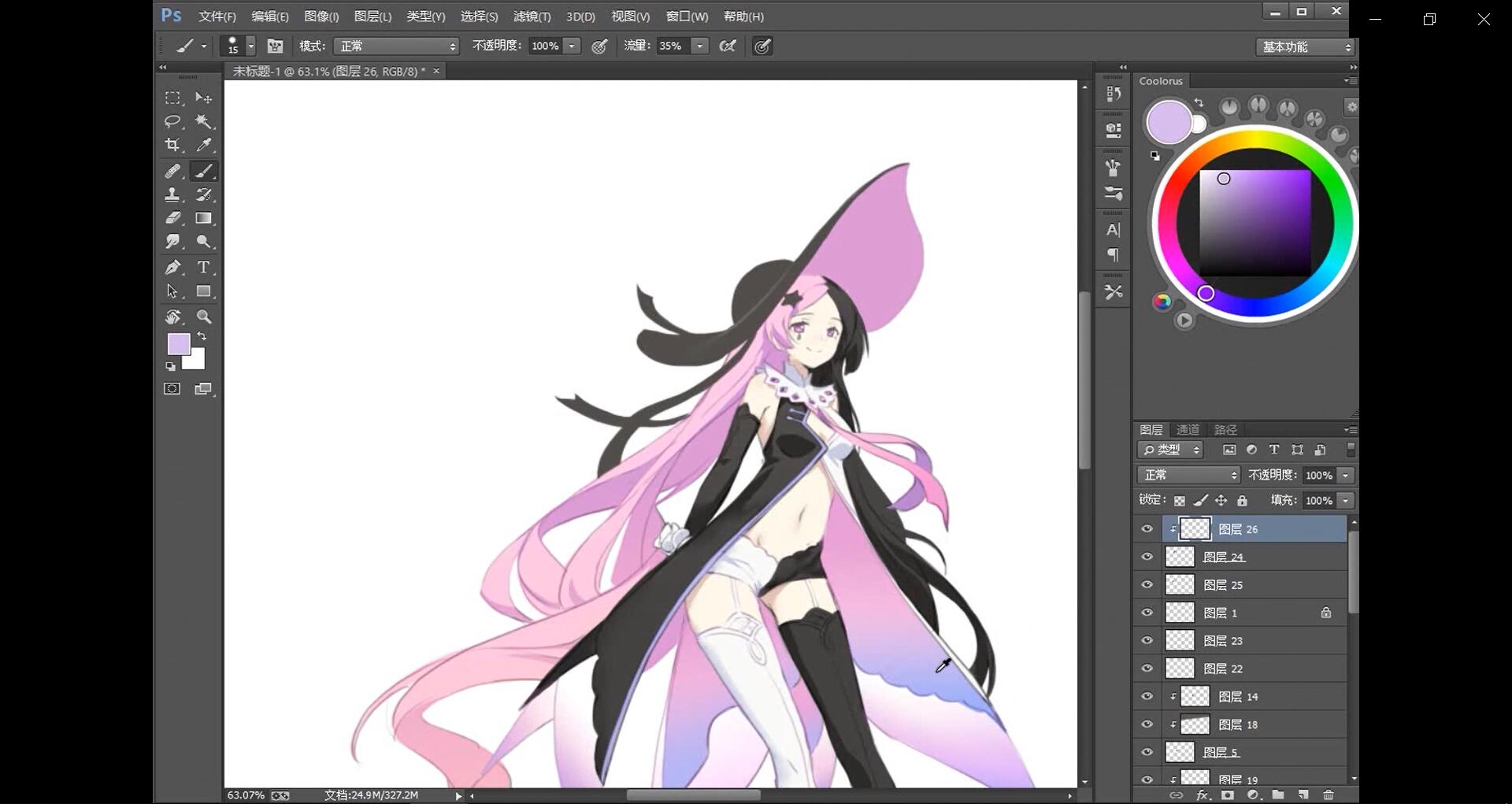Change screen mode icon in toolbox
1512x804 pixels.
[x=203, y=389]
